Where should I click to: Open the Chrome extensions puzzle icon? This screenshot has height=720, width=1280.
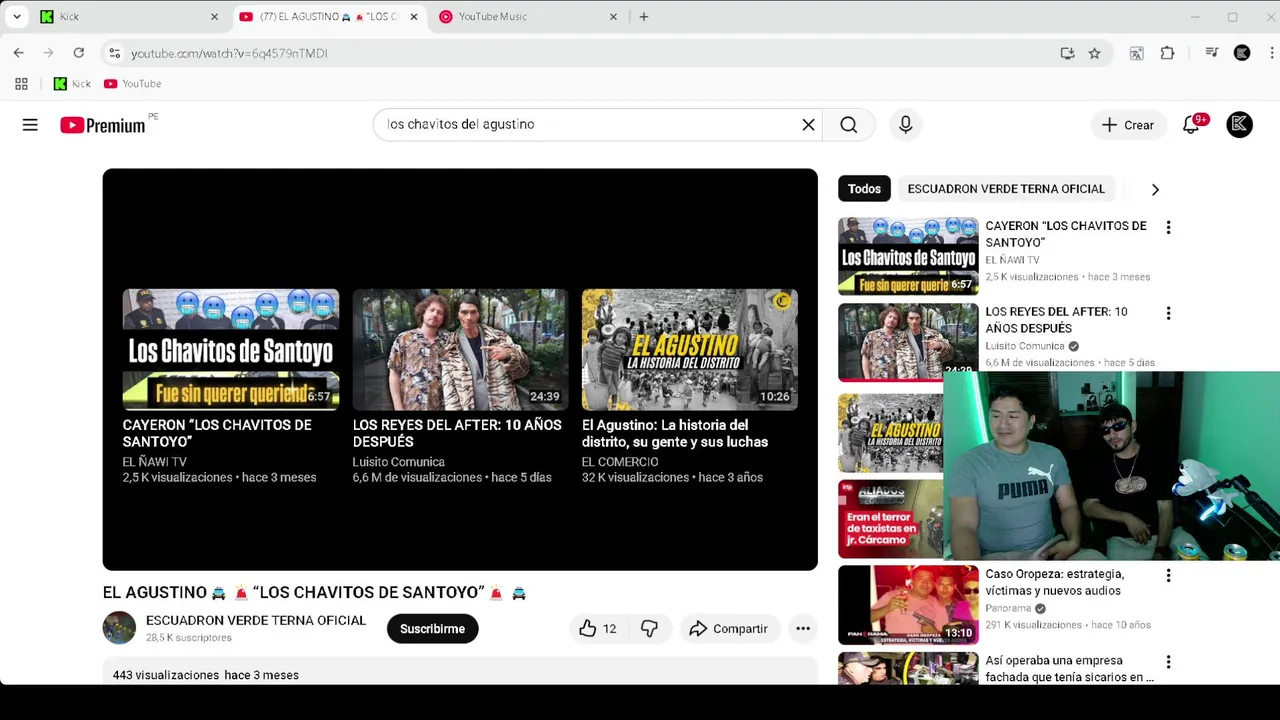pyautogui.click(x=1167, y=53)
